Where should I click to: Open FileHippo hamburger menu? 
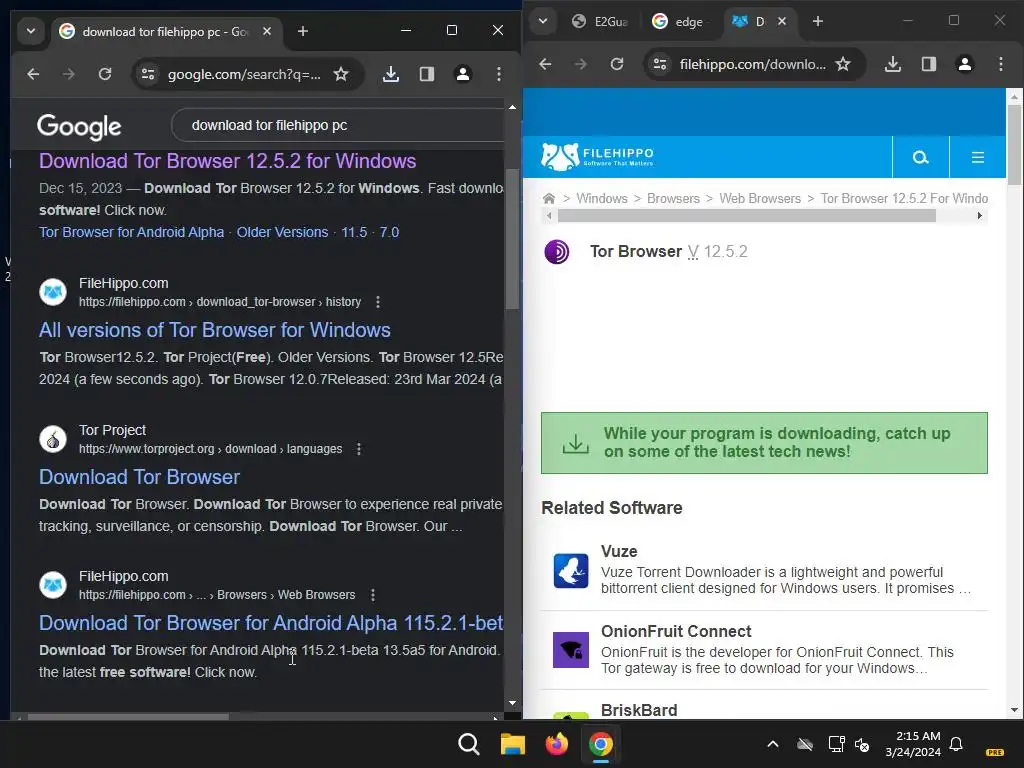977,157
